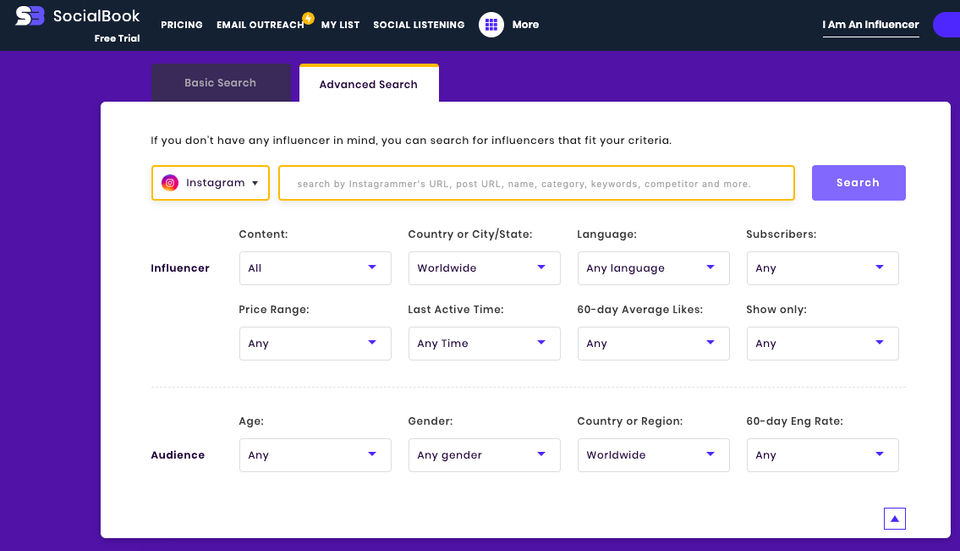Focus the influencer search input field

(536, 184)
